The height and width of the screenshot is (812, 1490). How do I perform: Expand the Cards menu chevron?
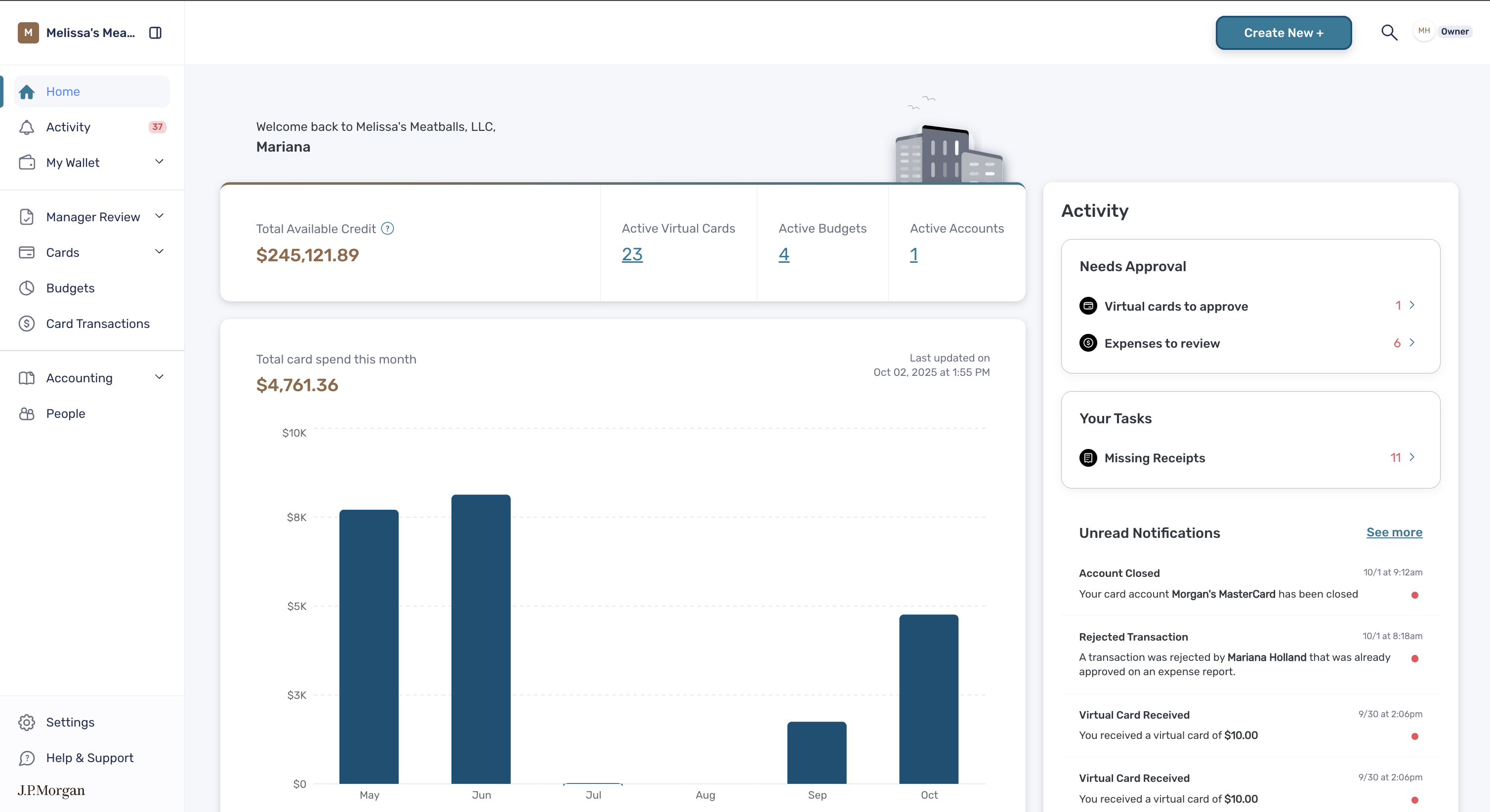pos(160,251)
